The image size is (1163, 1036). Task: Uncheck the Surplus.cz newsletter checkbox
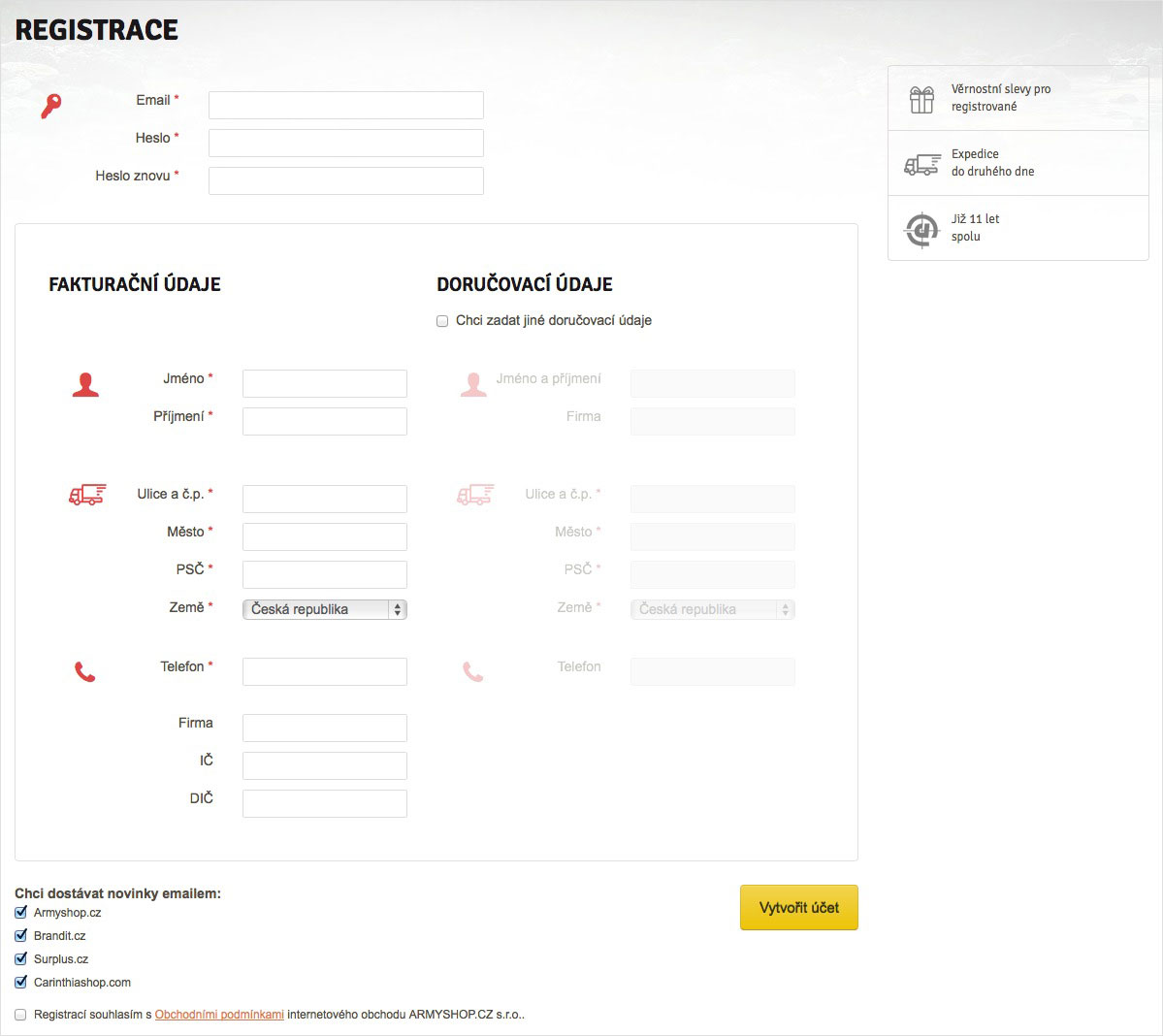coord(21,959)
